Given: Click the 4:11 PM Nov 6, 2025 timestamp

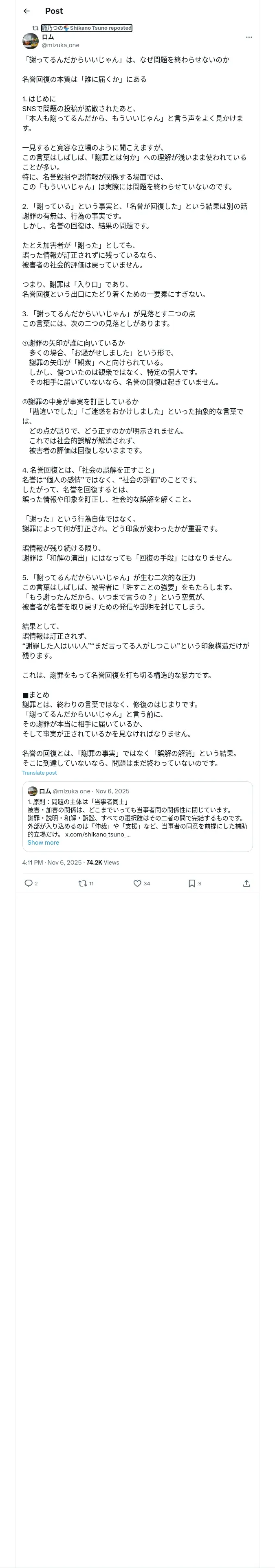Looking at the screenshot, I should 53,863.
